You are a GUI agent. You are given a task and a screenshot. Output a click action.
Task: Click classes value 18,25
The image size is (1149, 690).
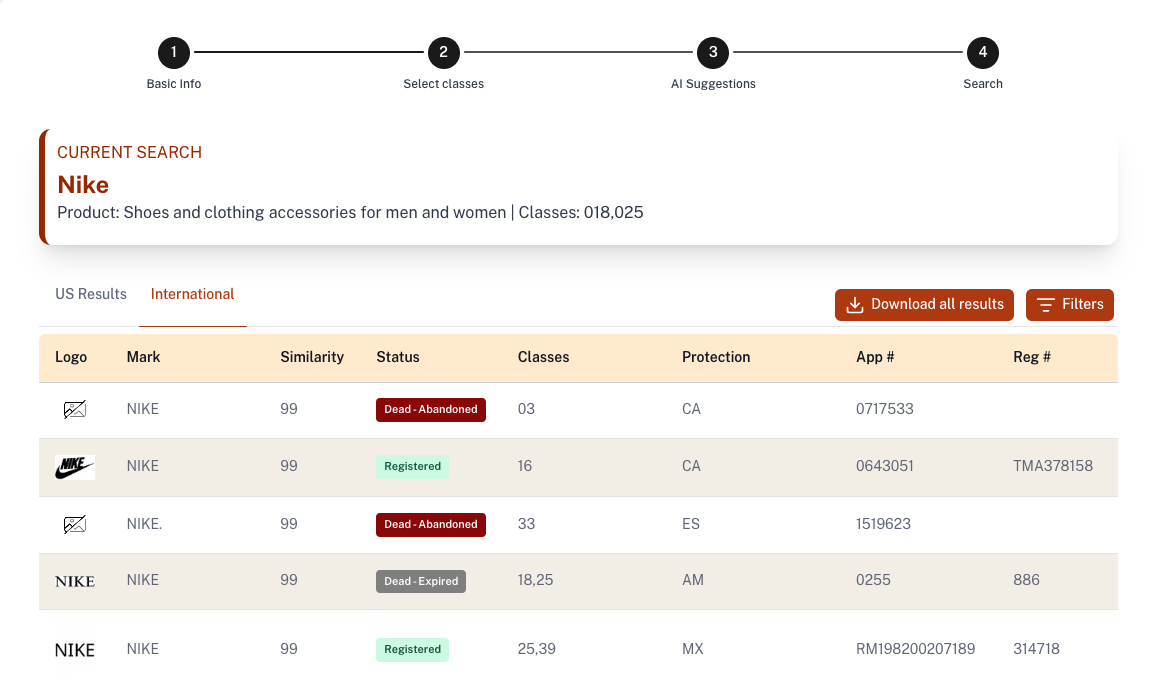click(x=535, y=580)
